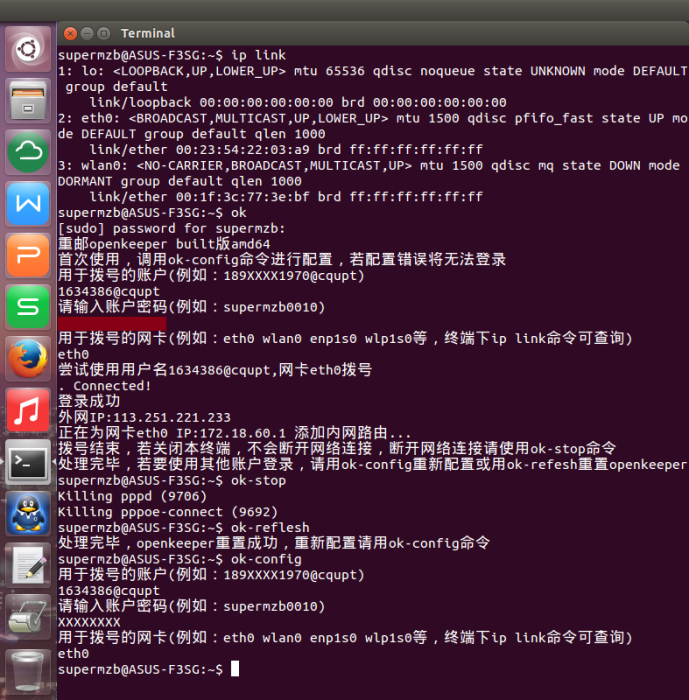689x700 pixels.
Task: Open the Ubuntu Dash search launcher
Action: [x=28, y=49]
